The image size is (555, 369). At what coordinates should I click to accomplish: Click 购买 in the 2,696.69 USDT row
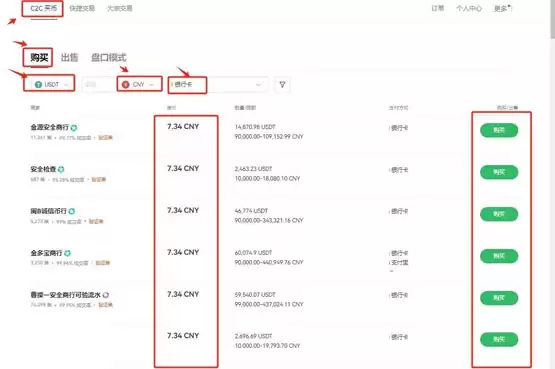coord(499,339)
